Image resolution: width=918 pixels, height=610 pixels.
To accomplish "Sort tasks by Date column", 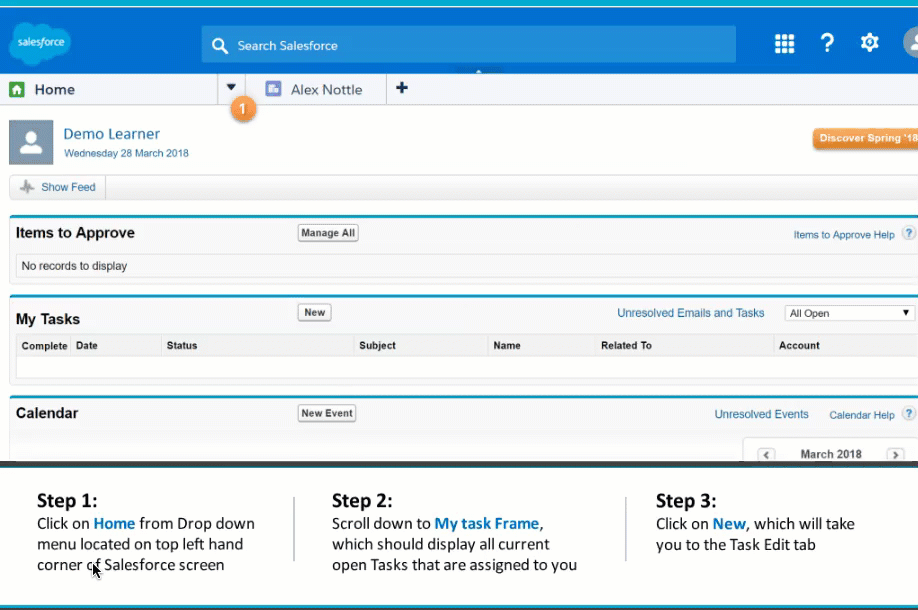I will pyautogui.click(x=87, y=346).
